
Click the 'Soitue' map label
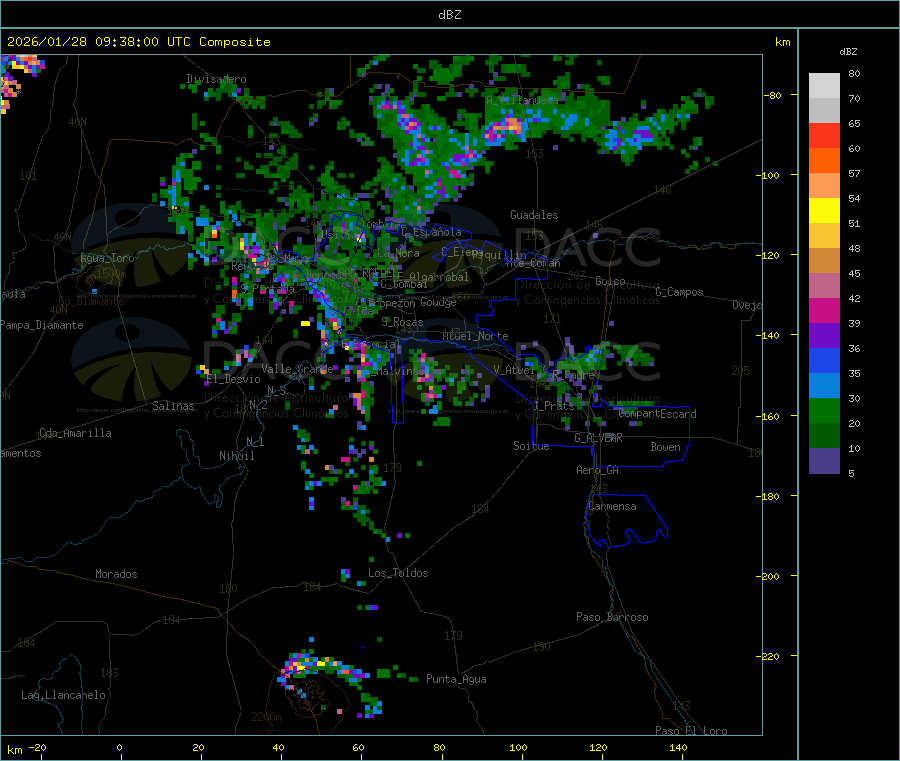pyautogui.click(x=531, y=446)
